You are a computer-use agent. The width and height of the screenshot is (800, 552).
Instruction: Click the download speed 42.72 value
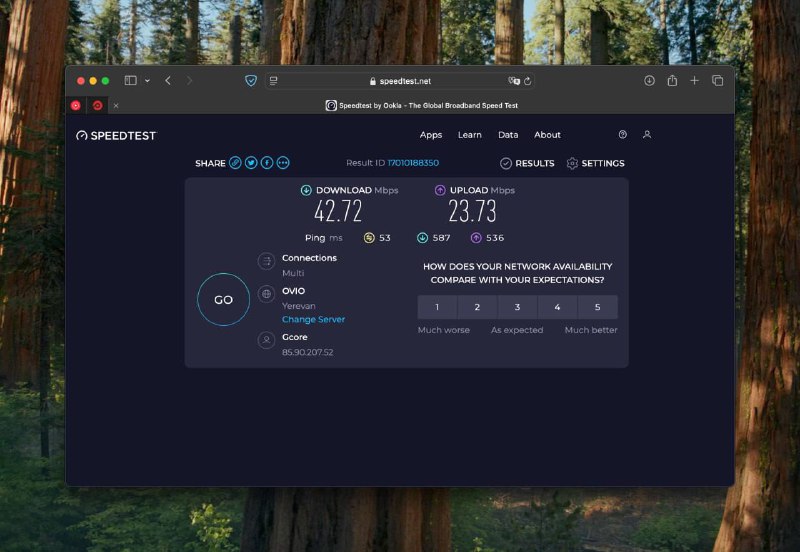click(338, 211)
